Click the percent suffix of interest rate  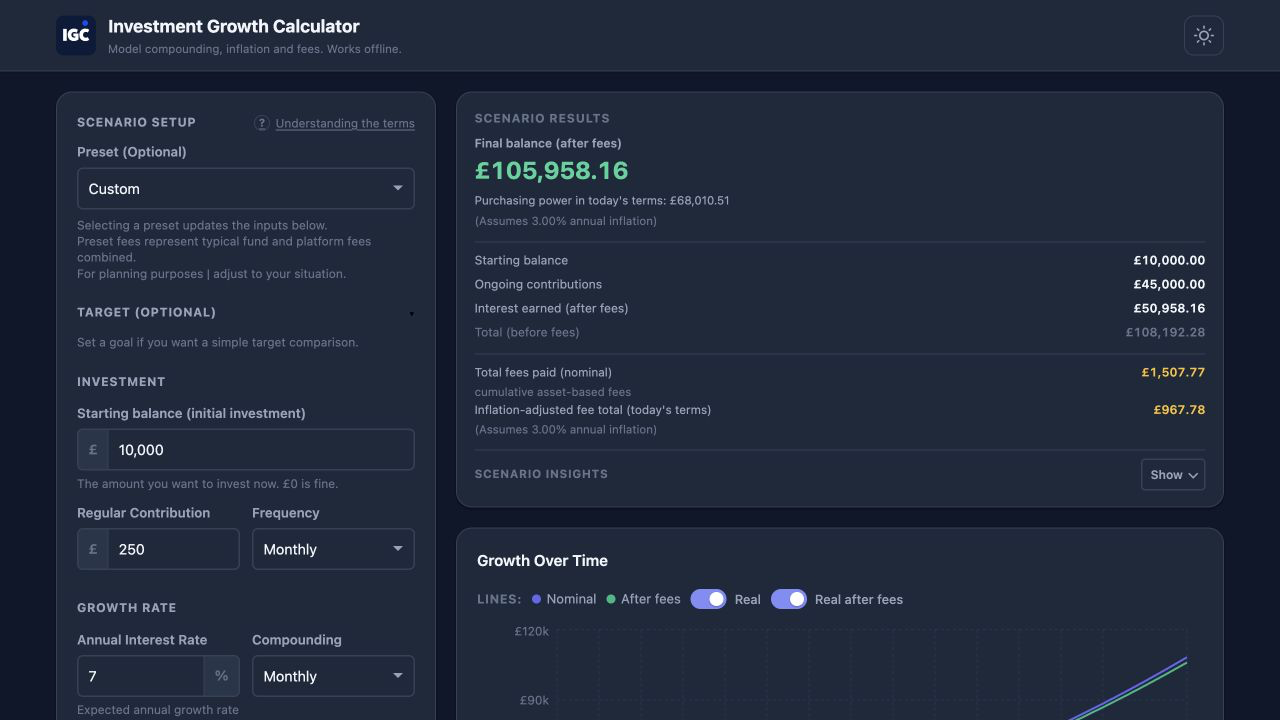pyautogui.click(x=221, y=676)
